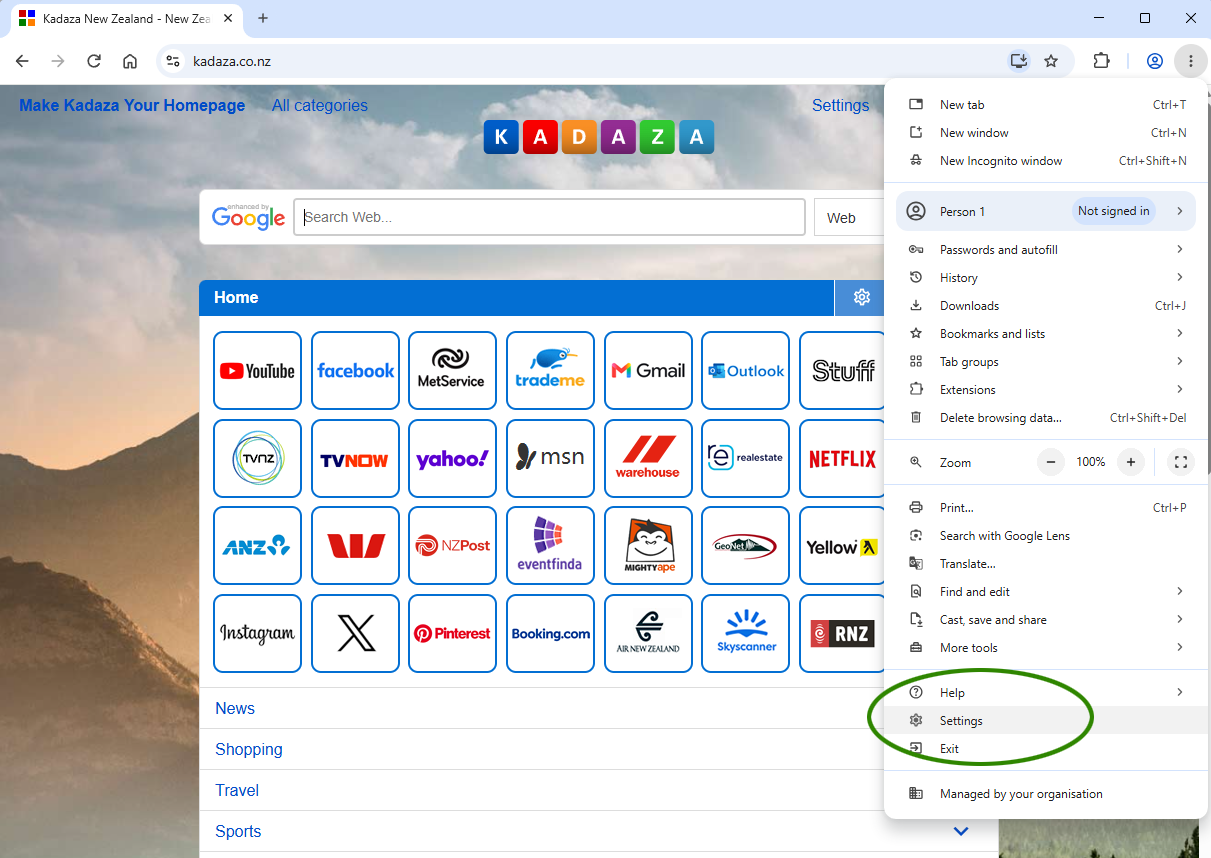Open the GeoNet tile

point(745,546)
